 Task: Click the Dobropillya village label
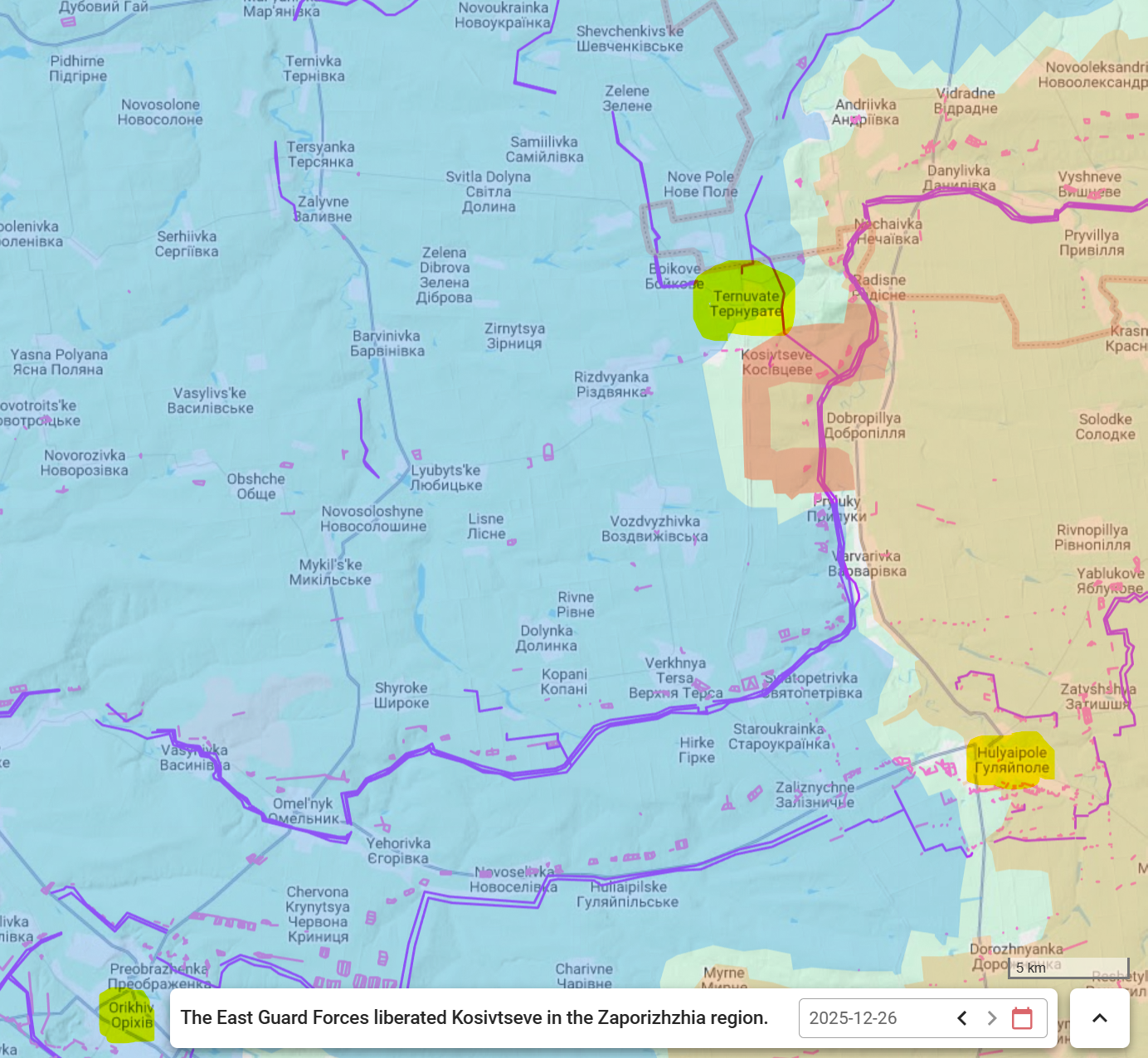tap(864, 425)
